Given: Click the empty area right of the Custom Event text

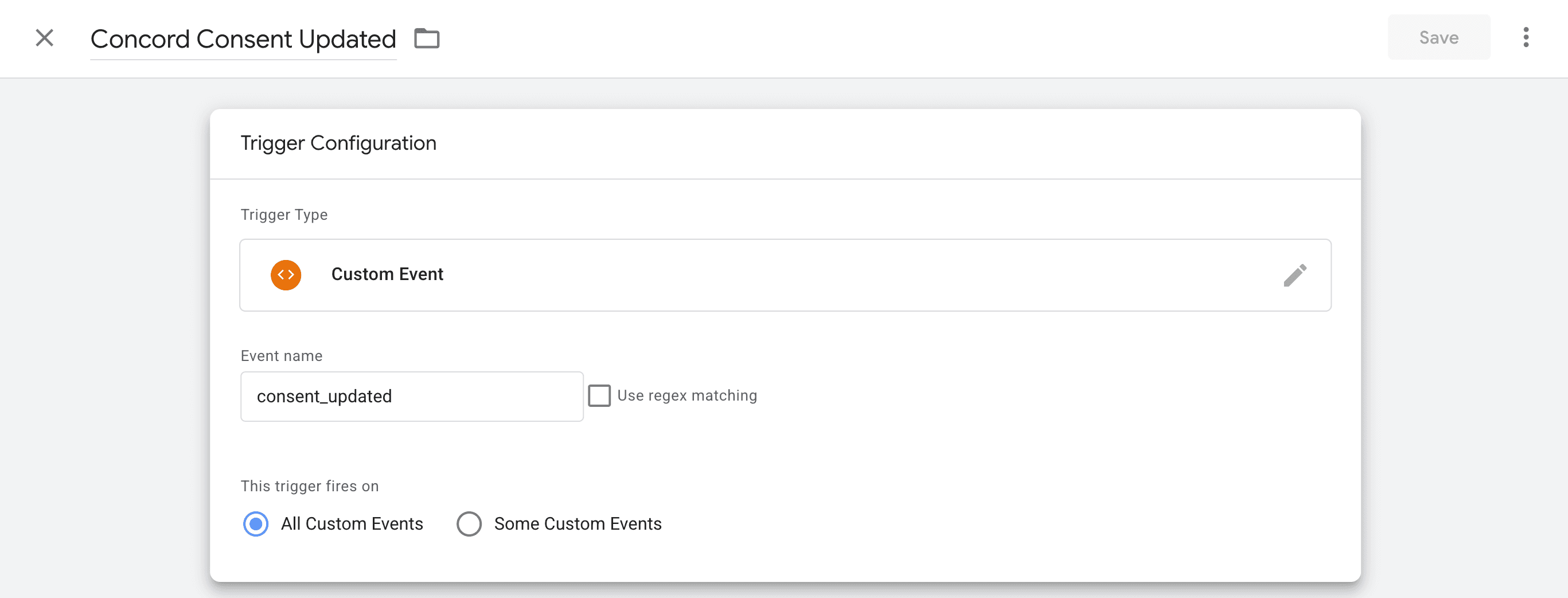Looking at the screenshot, I should 852,275.
